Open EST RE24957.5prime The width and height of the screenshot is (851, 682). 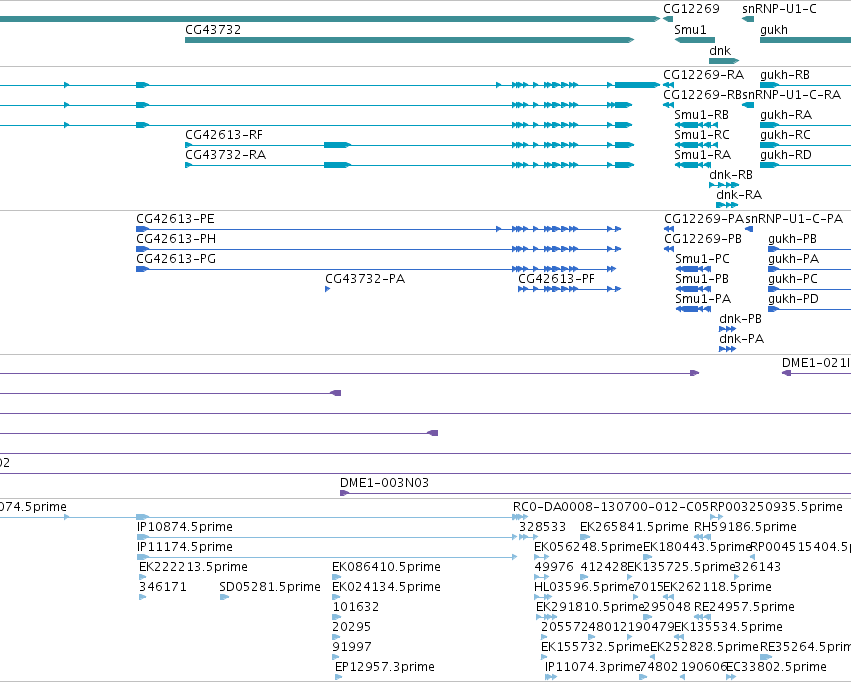click(744, 607)
